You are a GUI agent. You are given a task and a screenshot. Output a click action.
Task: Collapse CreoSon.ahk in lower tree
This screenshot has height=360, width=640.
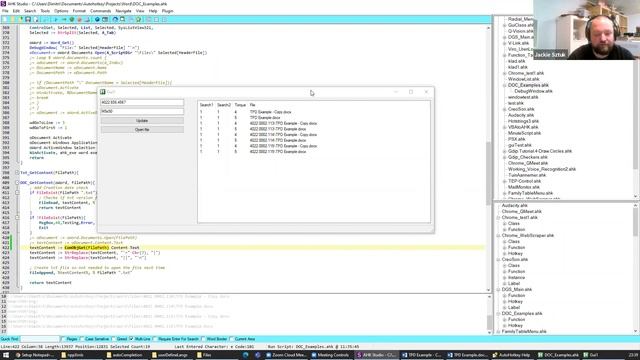[498, 260]
